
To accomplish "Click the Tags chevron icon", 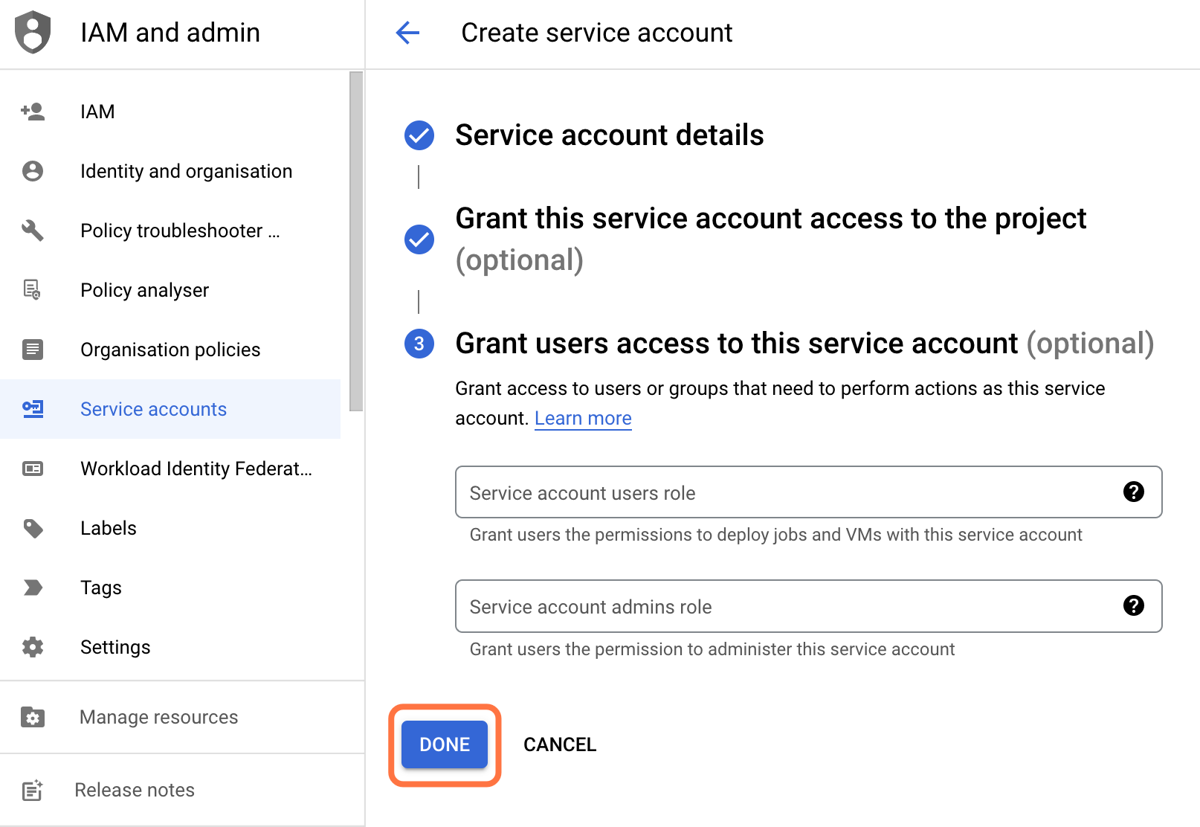I will click(x=33, y=588).
